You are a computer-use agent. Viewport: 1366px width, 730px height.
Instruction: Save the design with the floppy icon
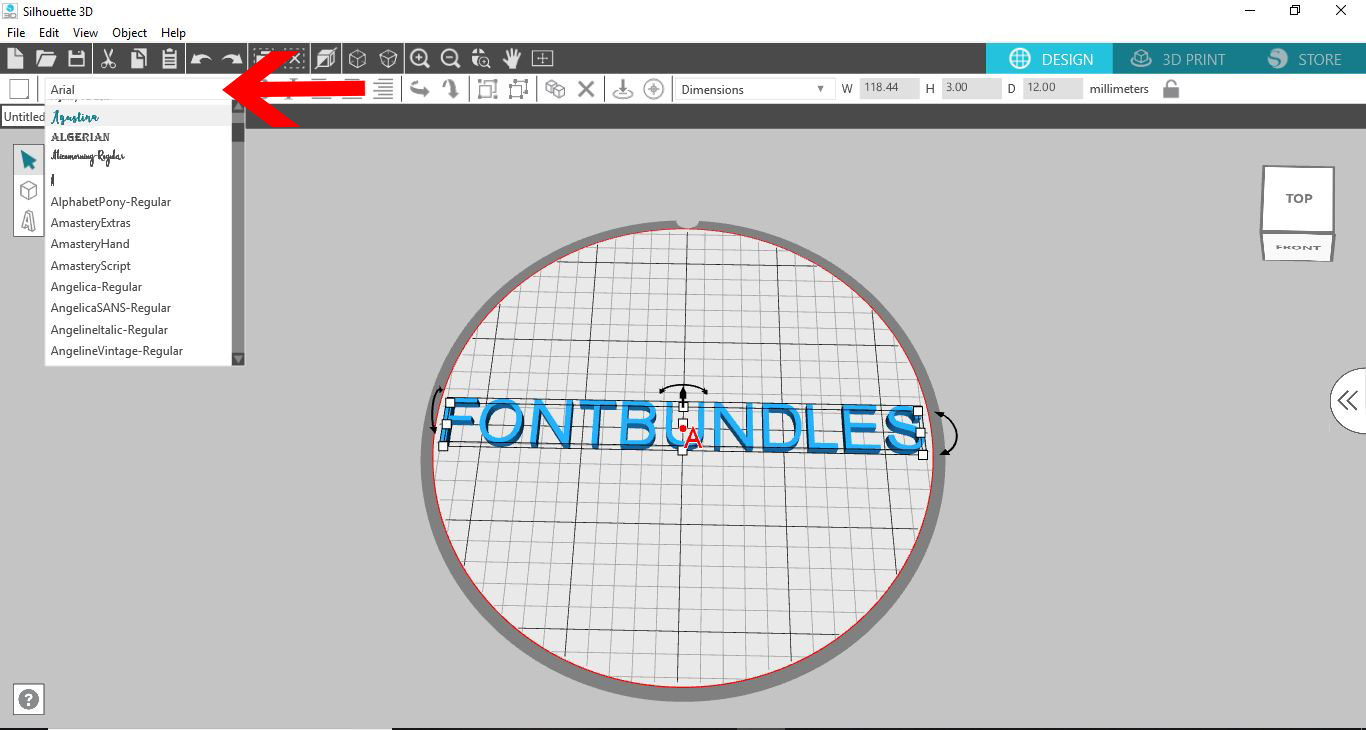click(76, 58)
